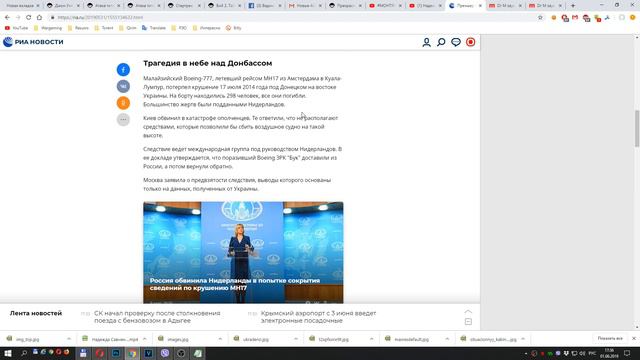Collapse the news feed with the up chevron
This screenshot has height=360, width=640.
(468, 312)
